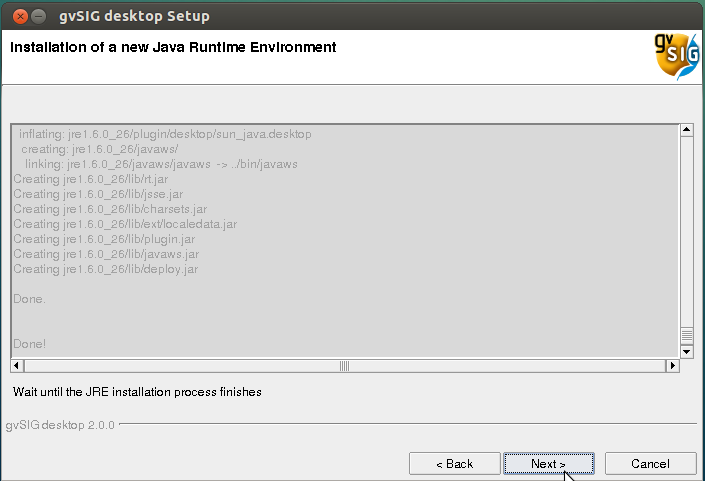Cancel the gvSIG installation

650,464
